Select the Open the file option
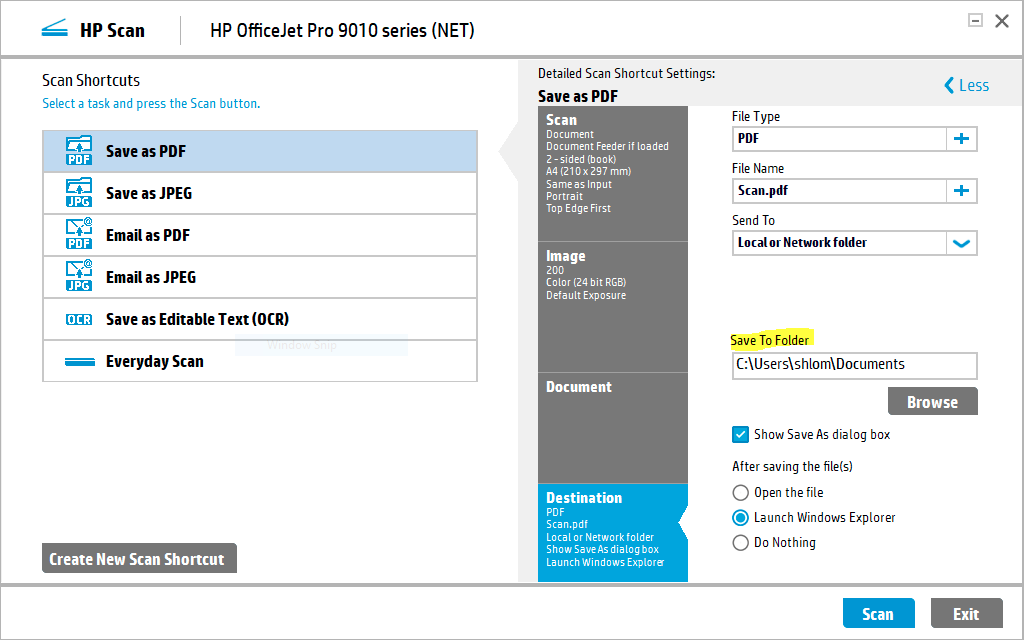This screenshot has width=1024, height=640. (x=740, y=492)
